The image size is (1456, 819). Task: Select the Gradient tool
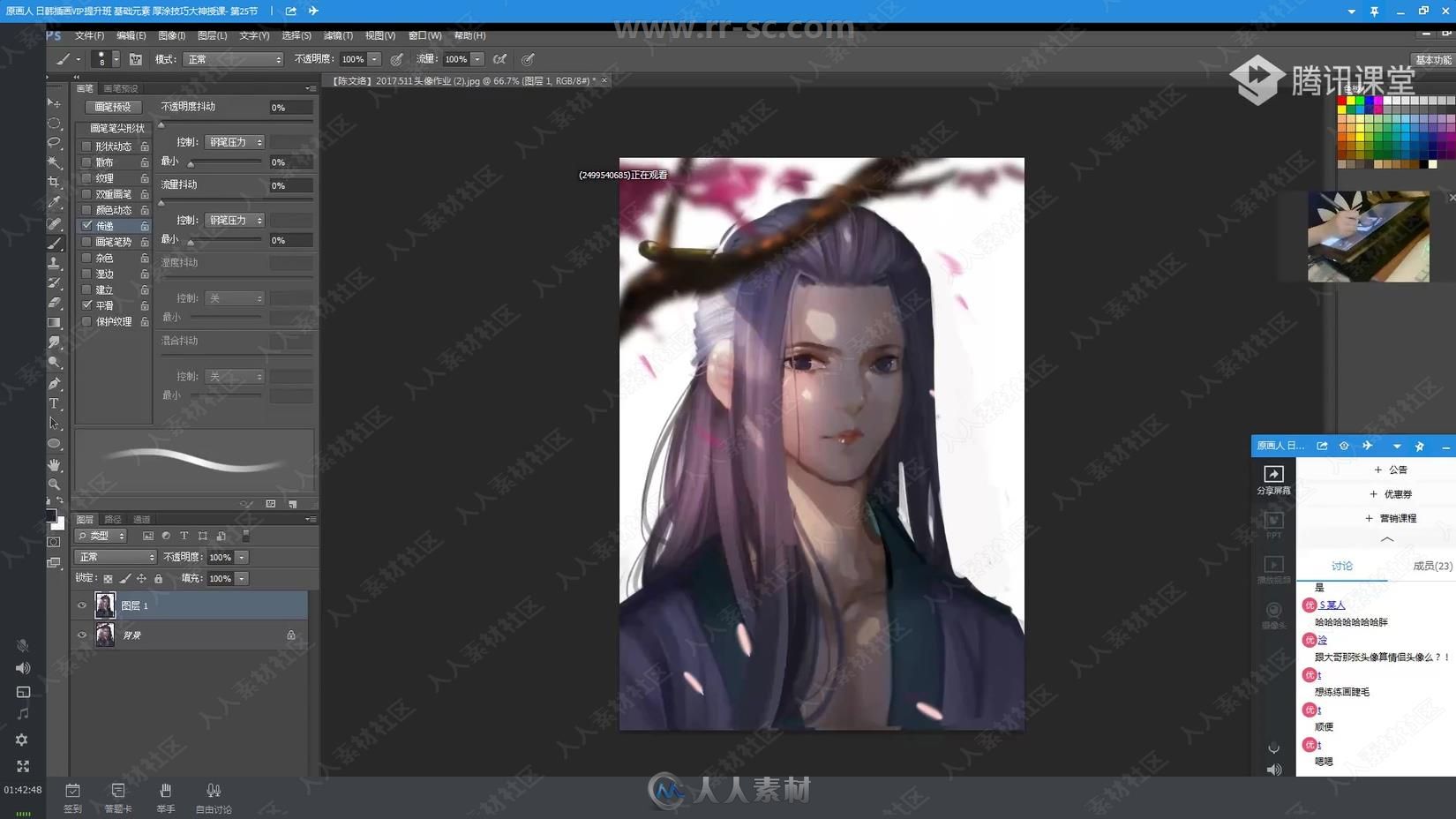(54, 323)
